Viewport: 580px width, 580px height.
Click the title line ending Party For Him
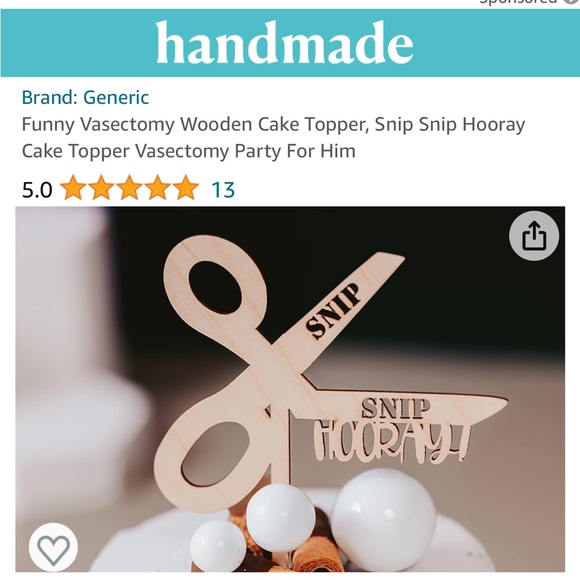pyautogui.click(x=189, y=151)
